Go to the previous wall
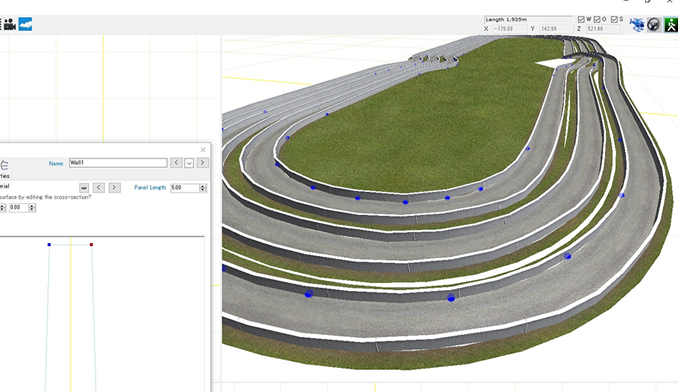Viewport: 678px width, 392px height. [x=176, y=163]
